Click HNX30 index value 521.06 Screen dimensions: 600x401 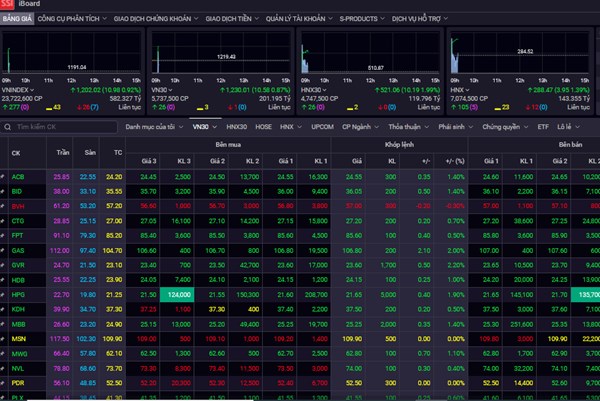coord(390,90)
